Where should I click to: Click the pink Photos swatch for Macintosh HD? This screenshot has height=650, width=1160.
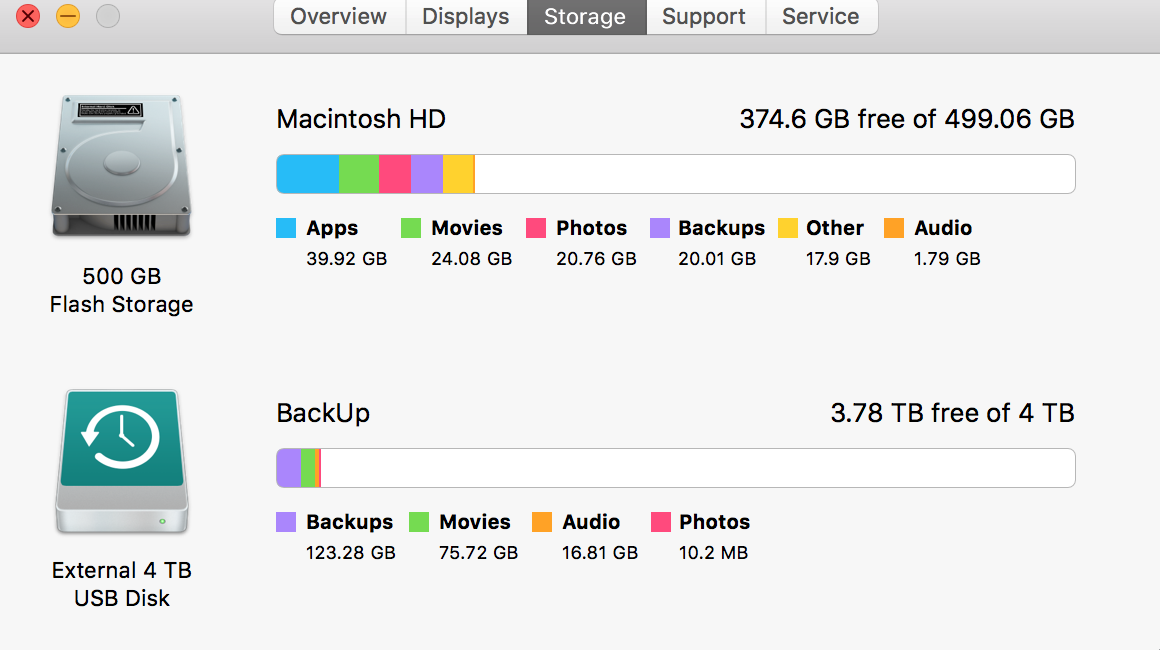coord(536,228)
